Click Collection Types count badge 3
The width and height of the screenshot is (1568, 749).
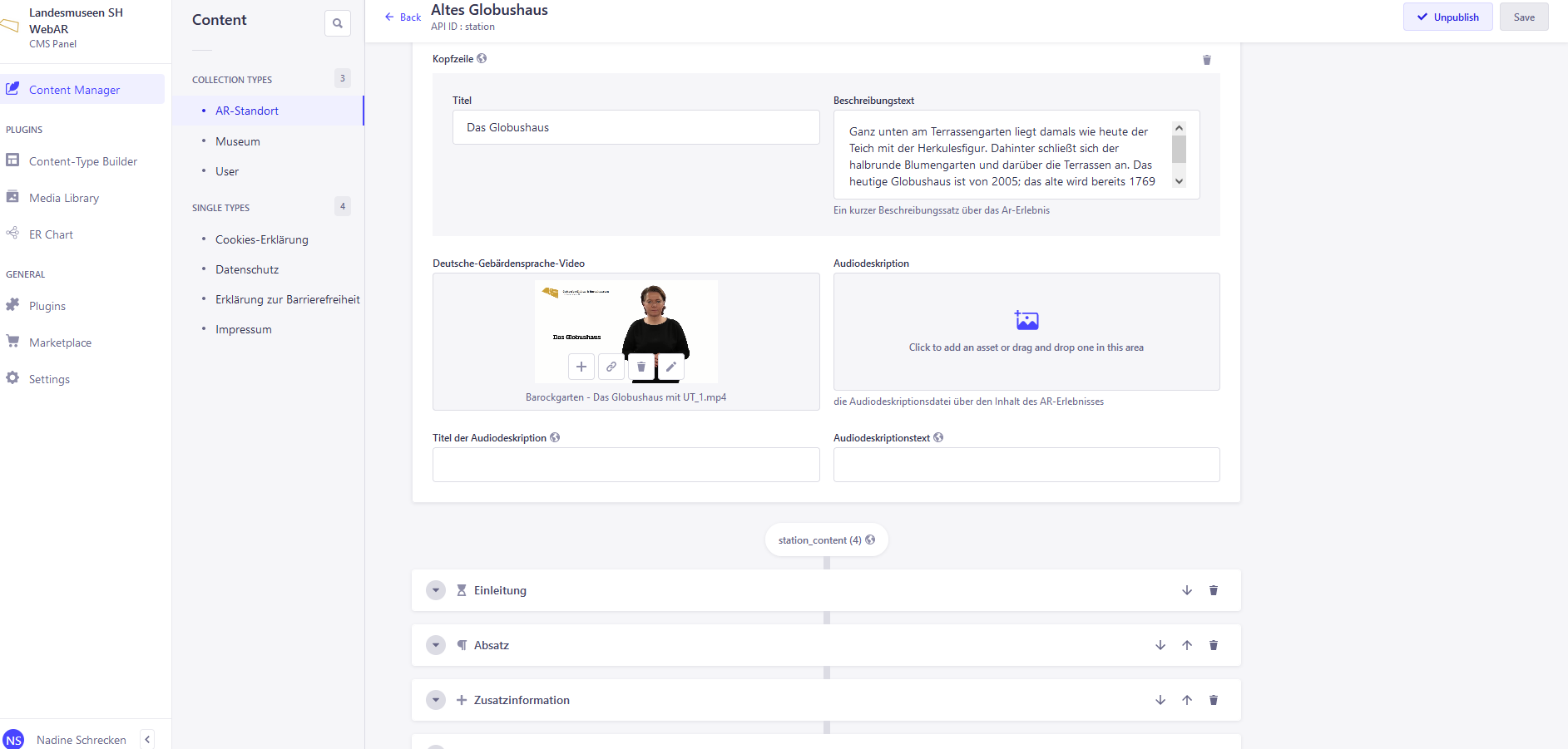343,78
